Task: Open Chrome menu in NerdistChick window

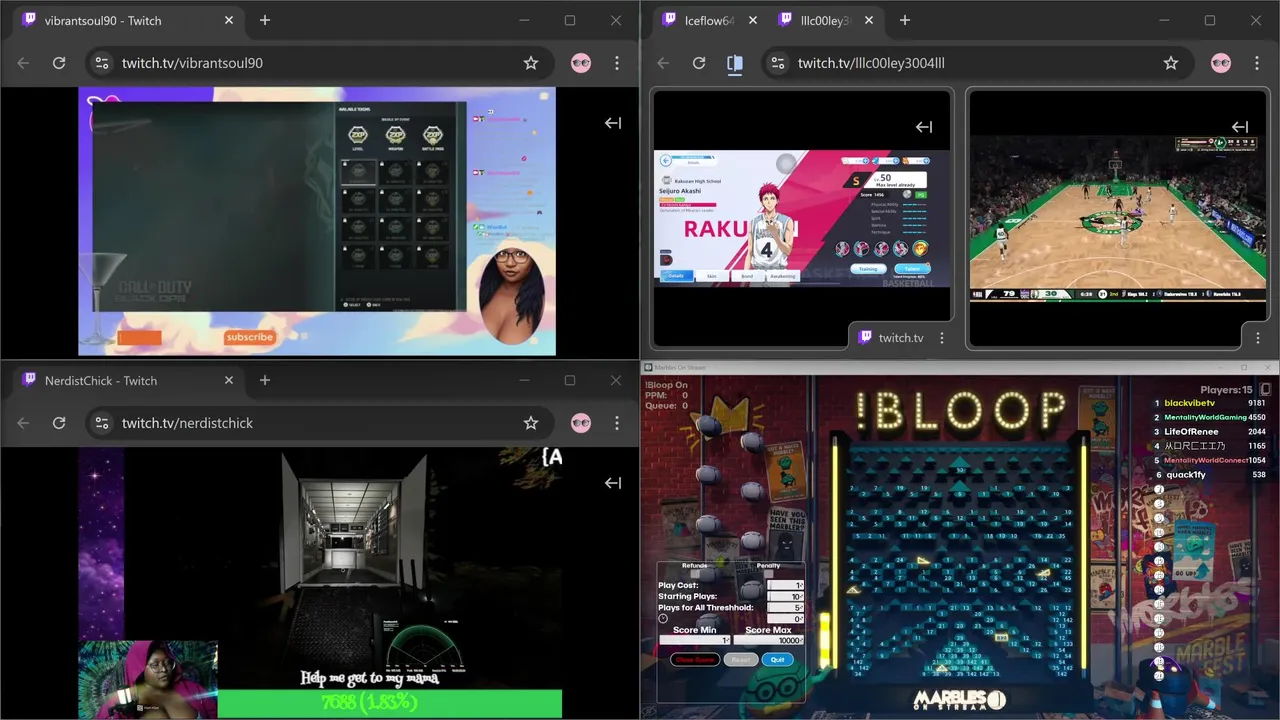Action: (x=617, y=423)
